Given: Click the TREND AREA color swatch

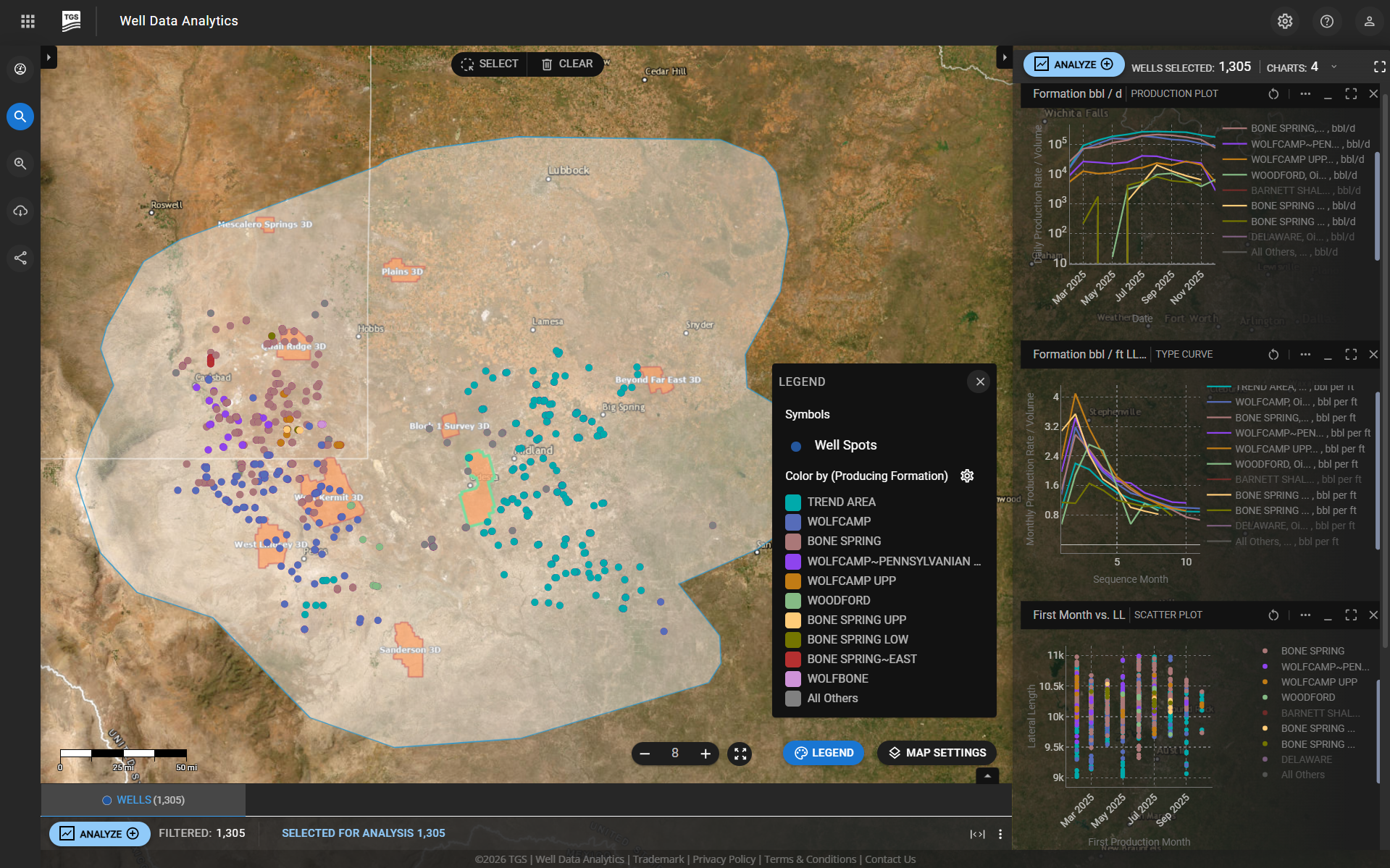Looking at the screenshot, I should (793, 502).
